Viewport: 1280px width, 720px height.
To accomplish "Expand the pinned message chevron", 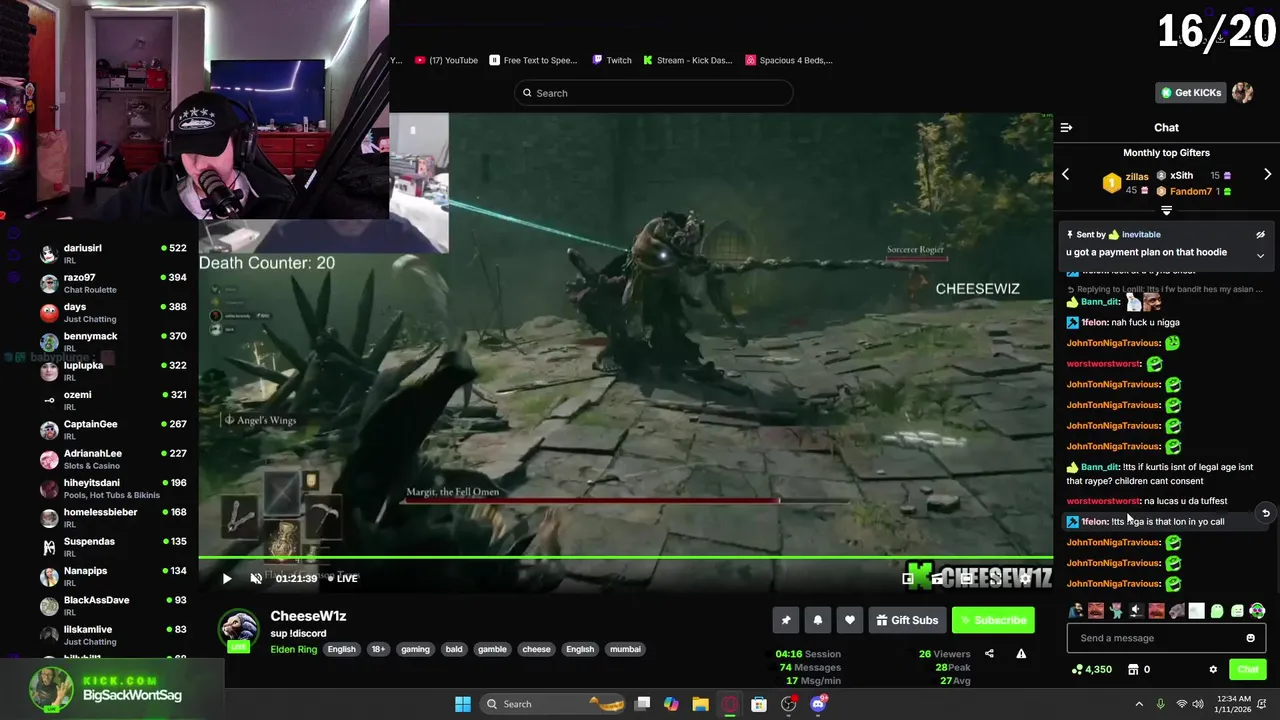I will [1260, 255].
